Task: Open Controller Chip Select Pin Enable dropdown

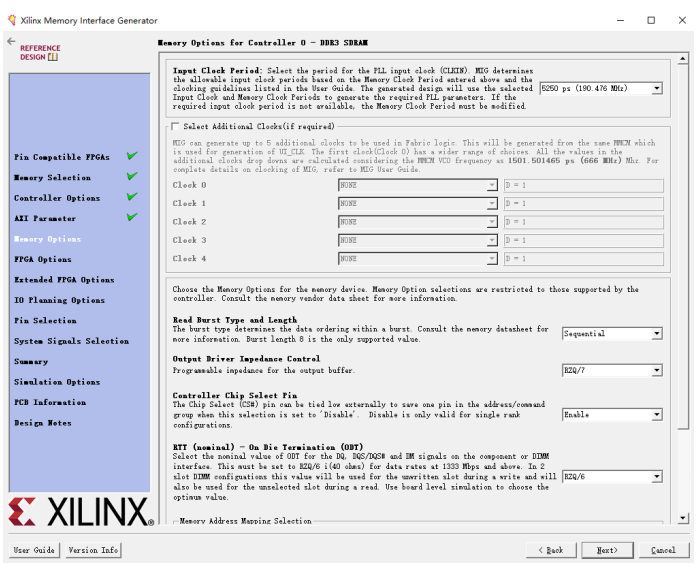Action: pyautogui.click(x=612, y=415)
